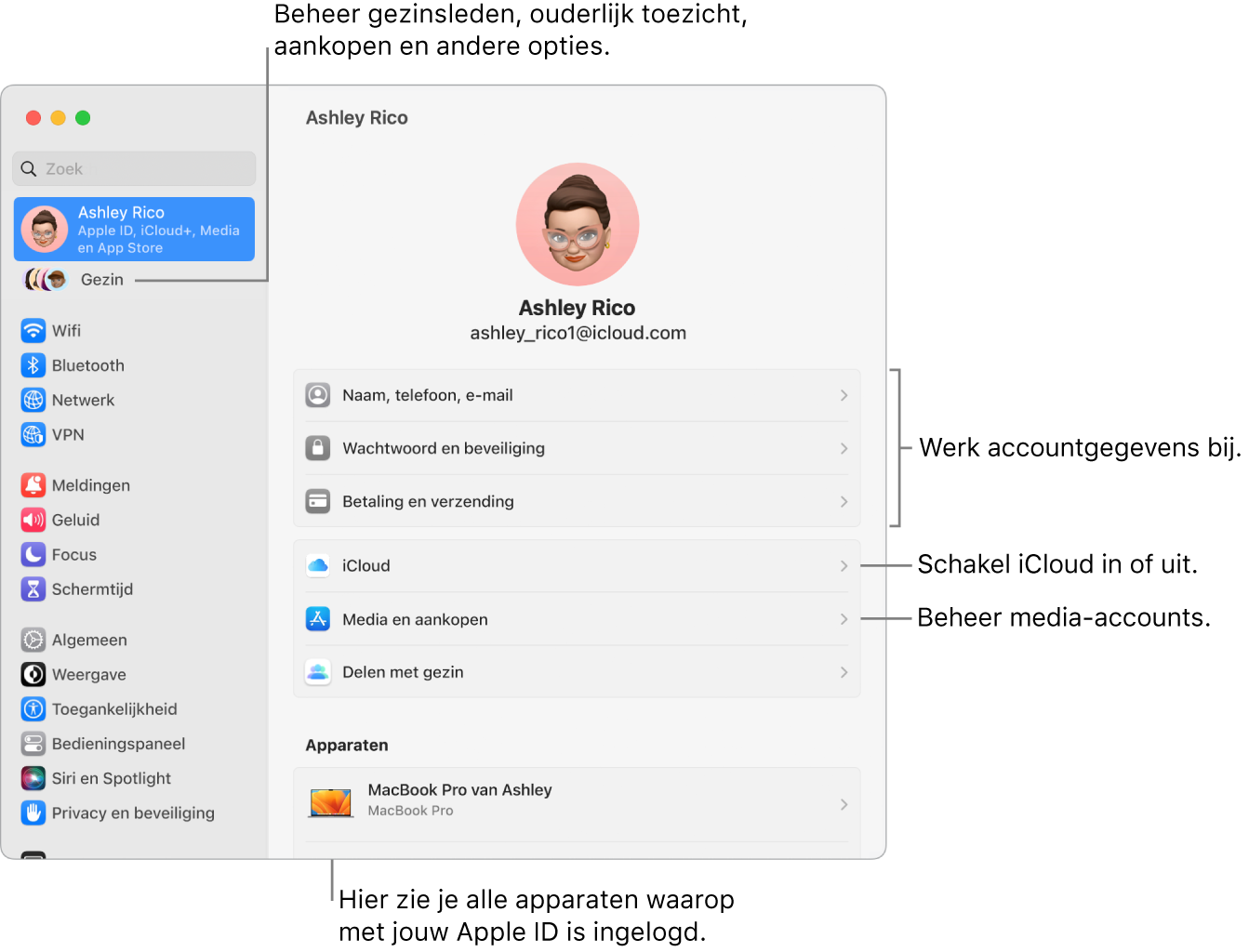This screenshot has height=952, width=1249.
Task: Click the person icon of Naam, telefoon, e-mail
Action: tap(318, 395)
